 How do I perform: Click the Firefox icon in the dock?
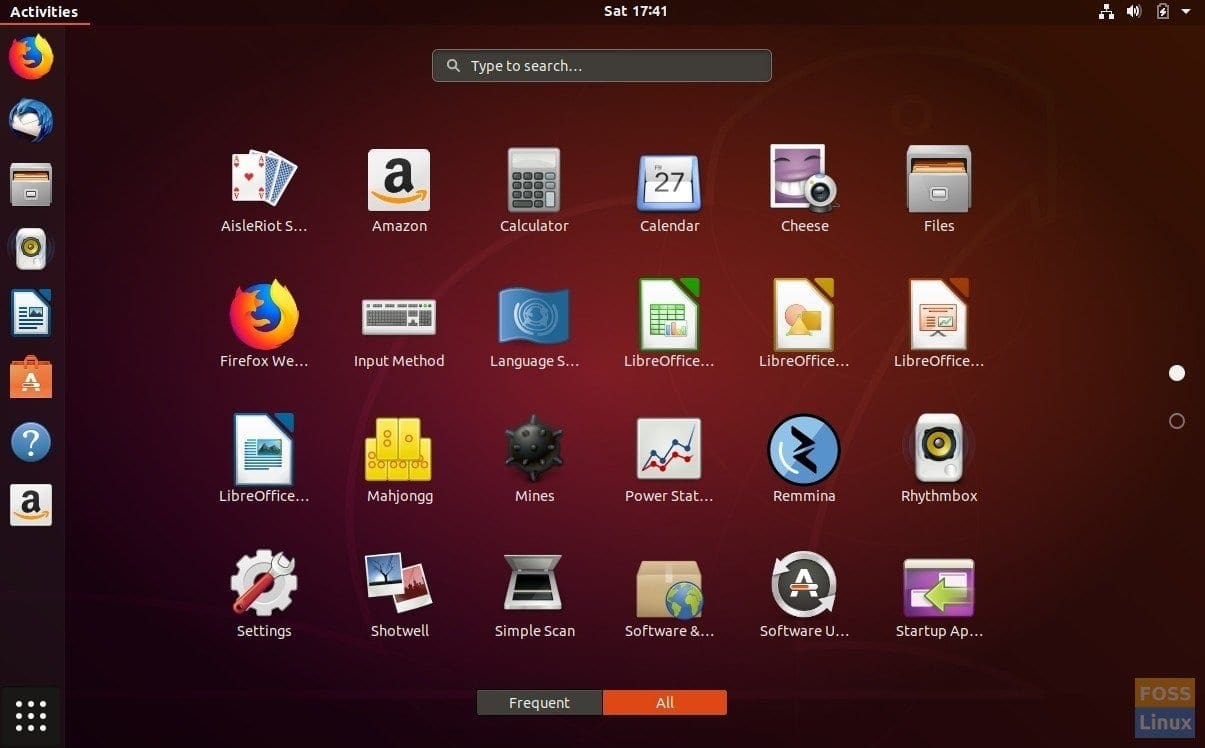coord(31,57)
